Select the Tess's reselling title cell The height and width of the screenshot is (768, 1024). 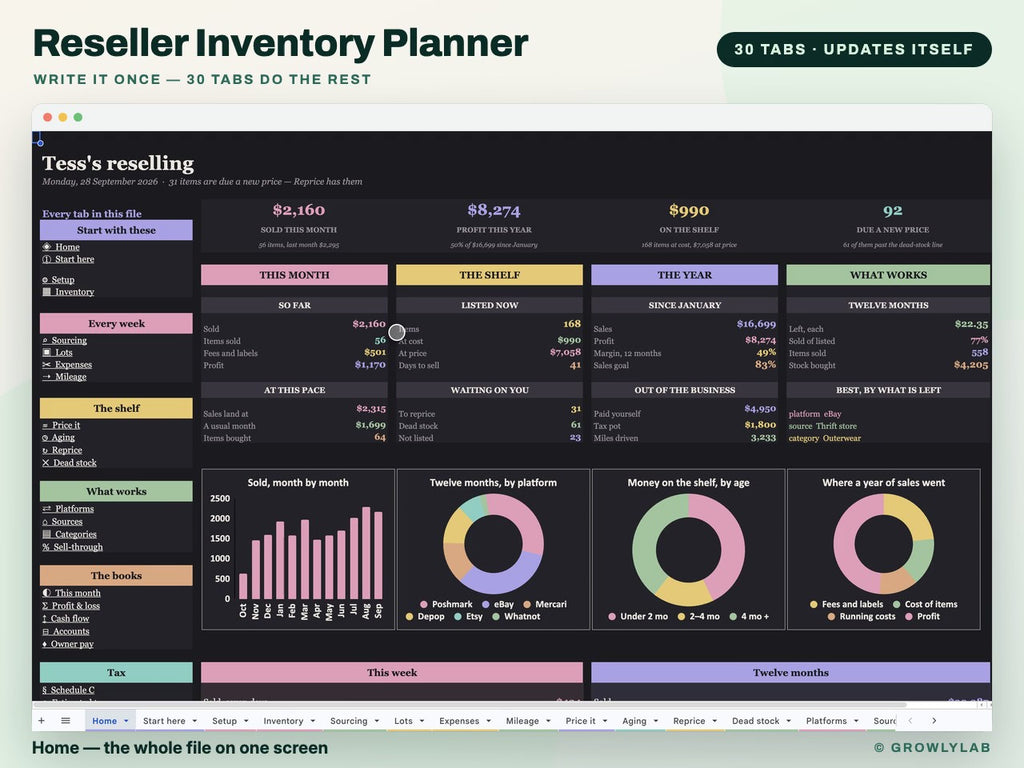(x=118, y=163)
